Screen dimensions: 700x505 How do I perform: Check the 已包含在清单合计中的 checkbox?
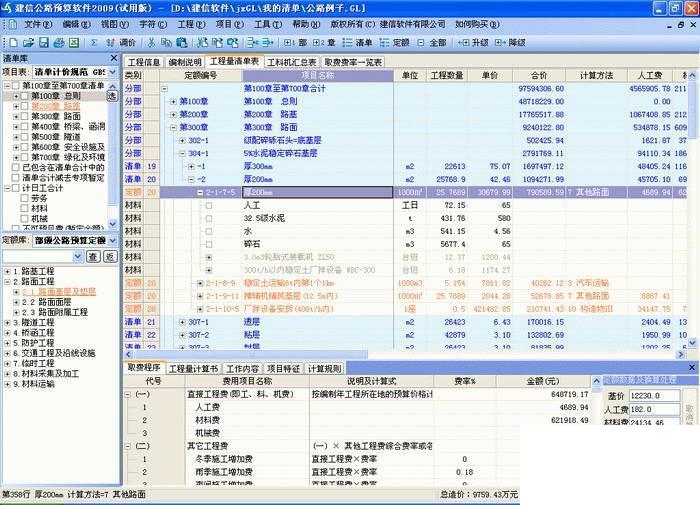tap(16, 167)
